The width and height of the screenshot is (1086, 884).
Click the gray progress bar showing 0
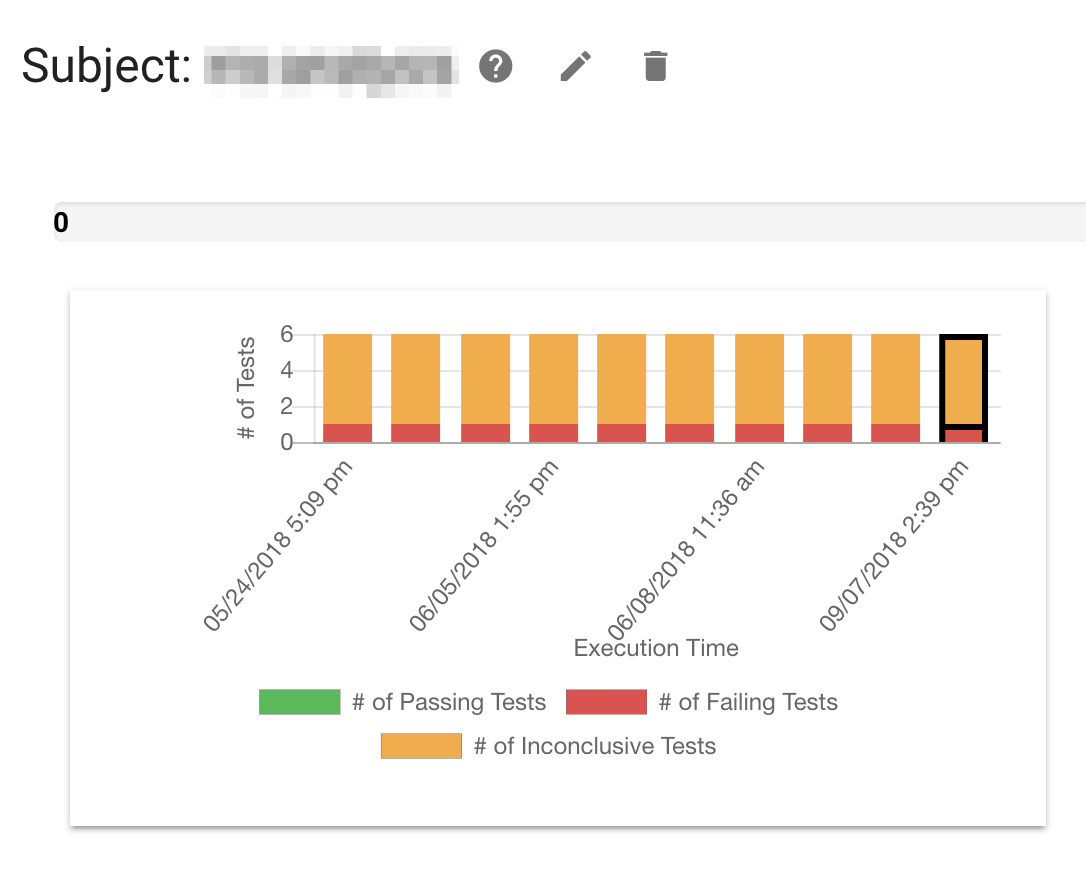[x=570, y=222]
